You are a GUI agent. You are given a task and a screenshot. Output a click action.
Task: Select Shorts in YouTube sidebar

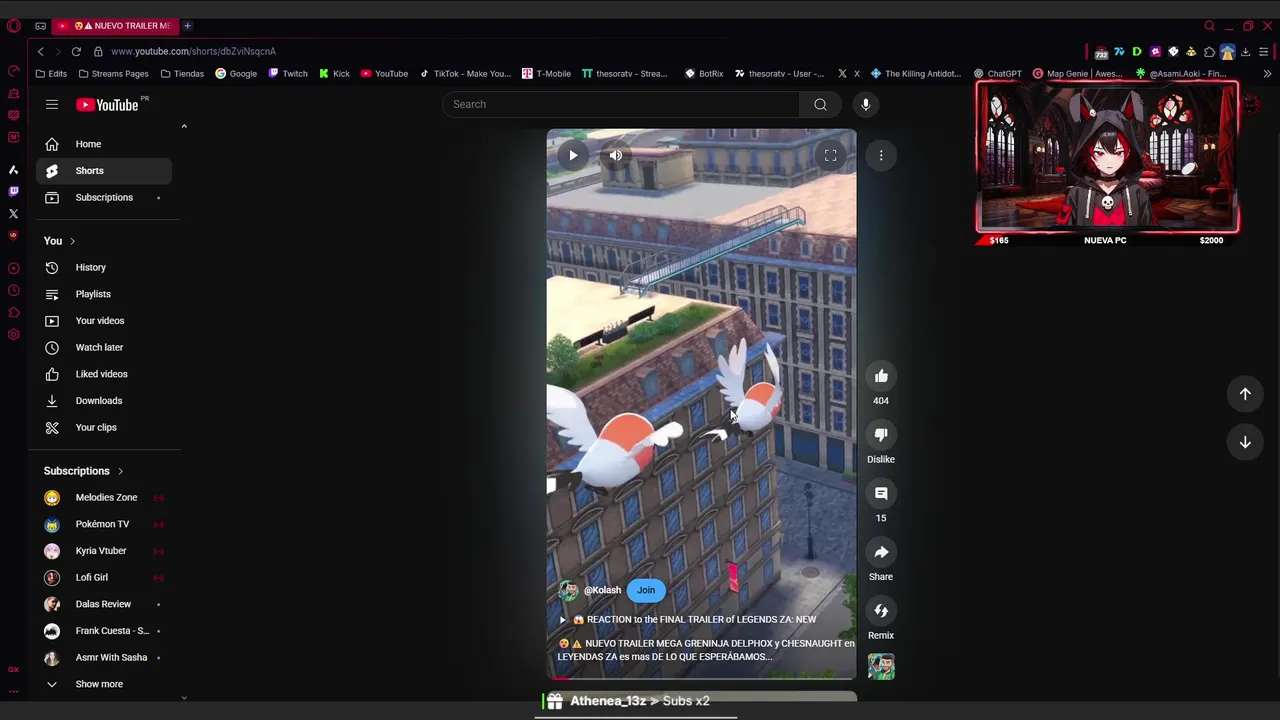104,171
